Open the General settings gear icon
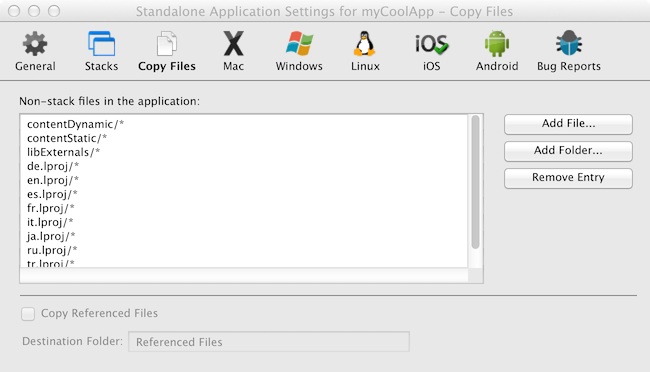The image size is (650, 372). coord(35,44)
